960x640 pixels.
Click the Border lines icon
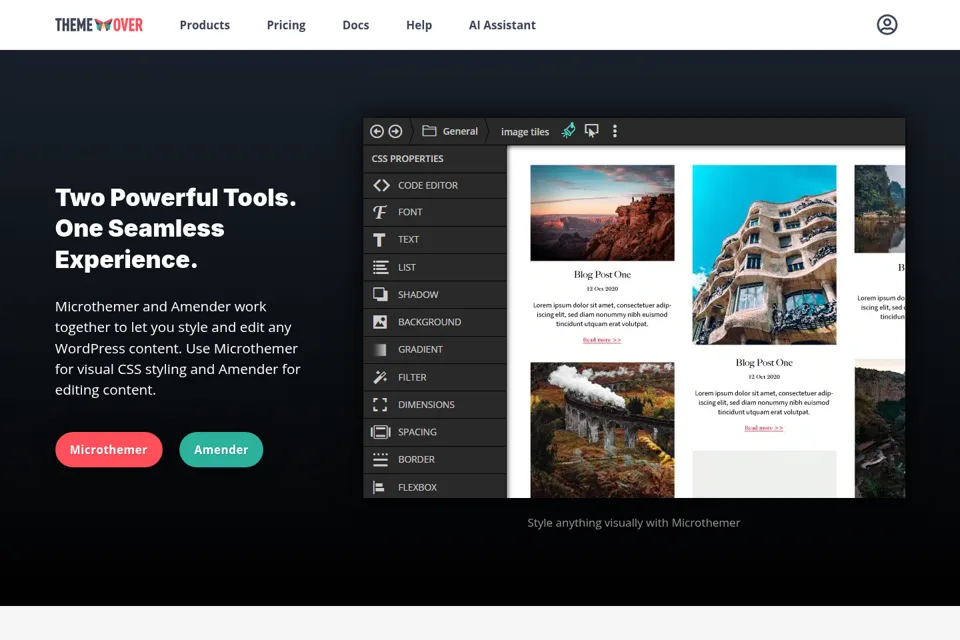[380, 459]
